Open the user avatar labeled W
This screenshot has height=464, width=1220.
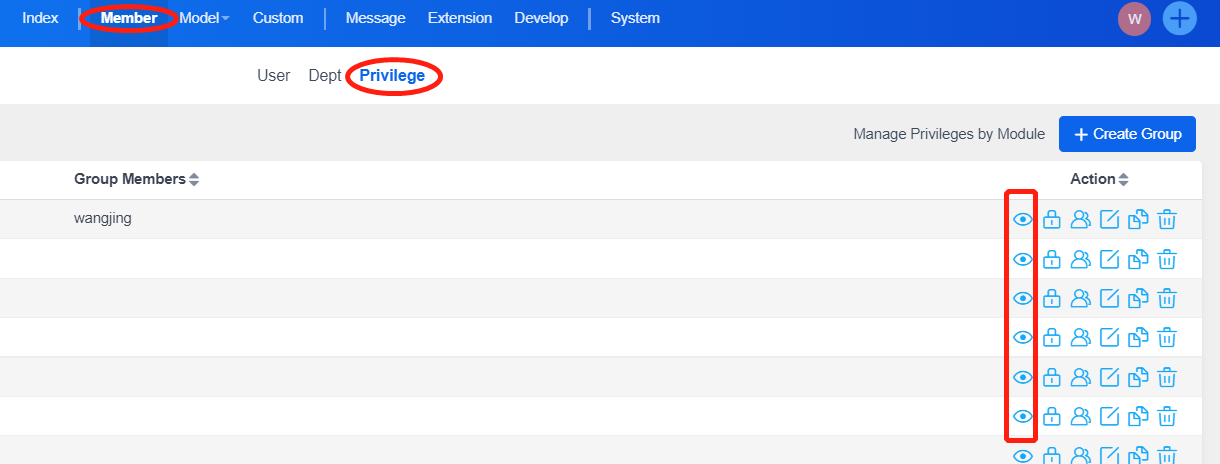coord(1134,19)
